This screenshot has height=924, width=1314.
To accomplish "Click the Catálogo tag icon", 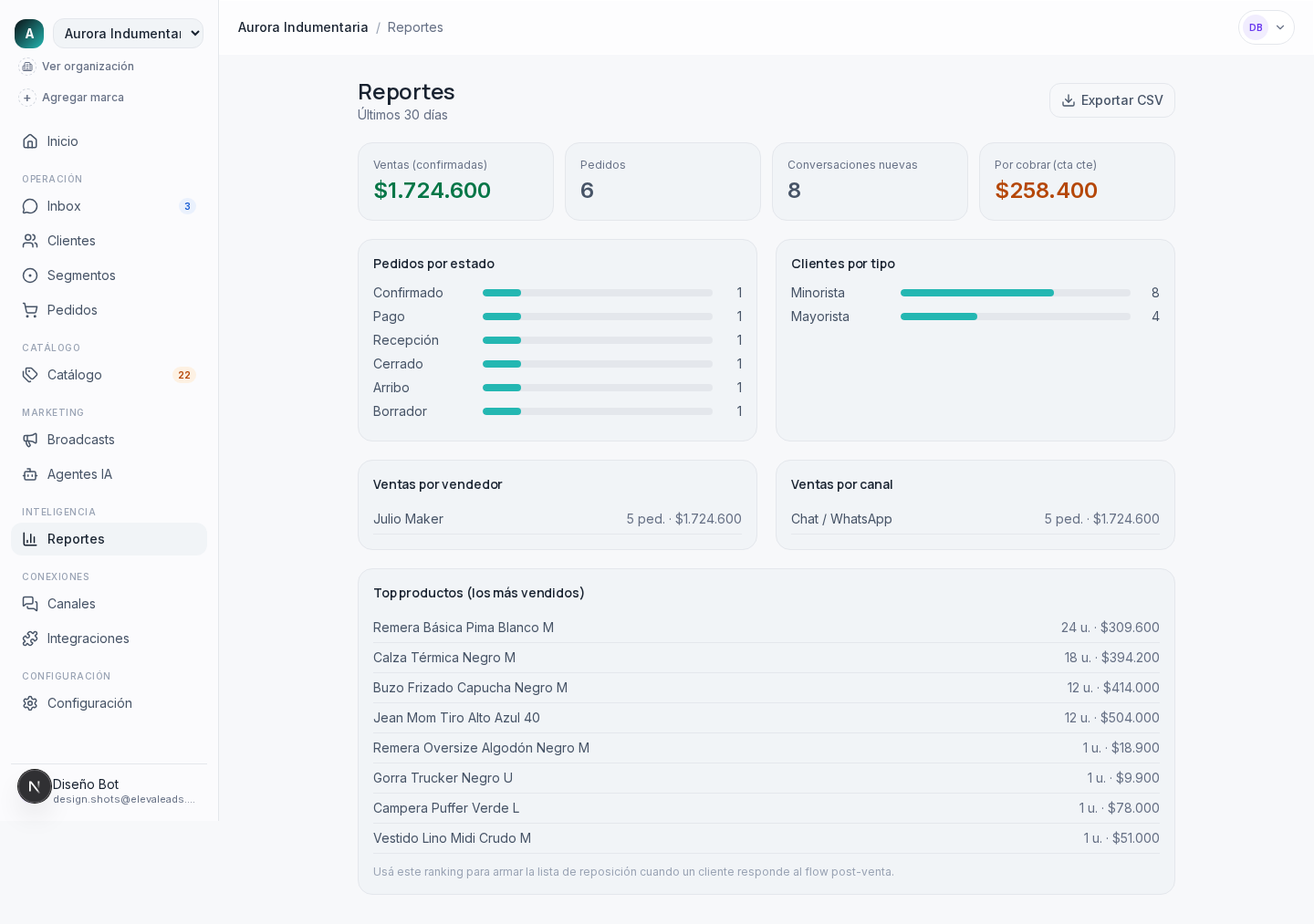I will pos(30,375).
